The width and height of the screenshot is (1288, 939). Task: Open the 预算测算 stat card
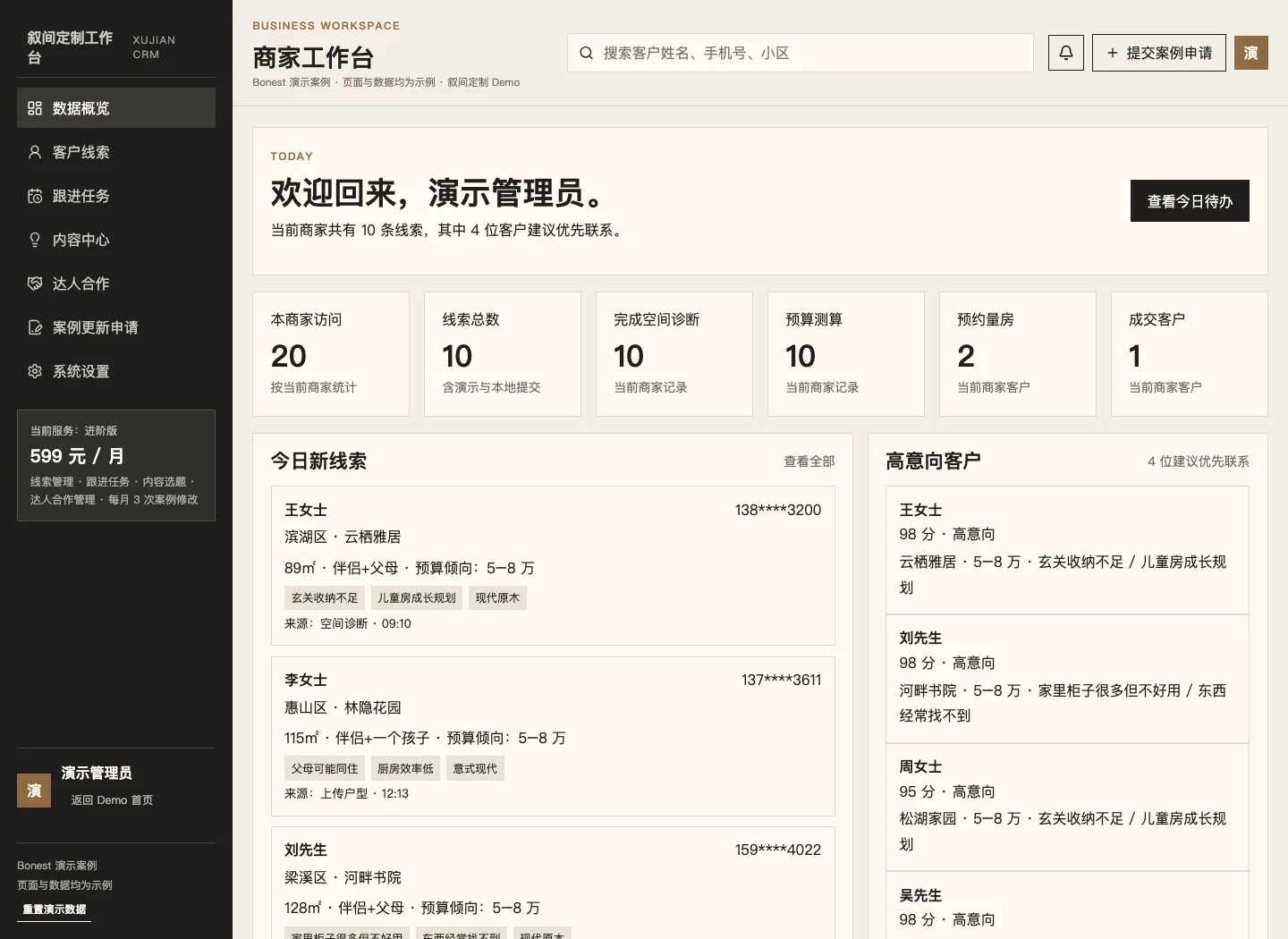point(846,354)
